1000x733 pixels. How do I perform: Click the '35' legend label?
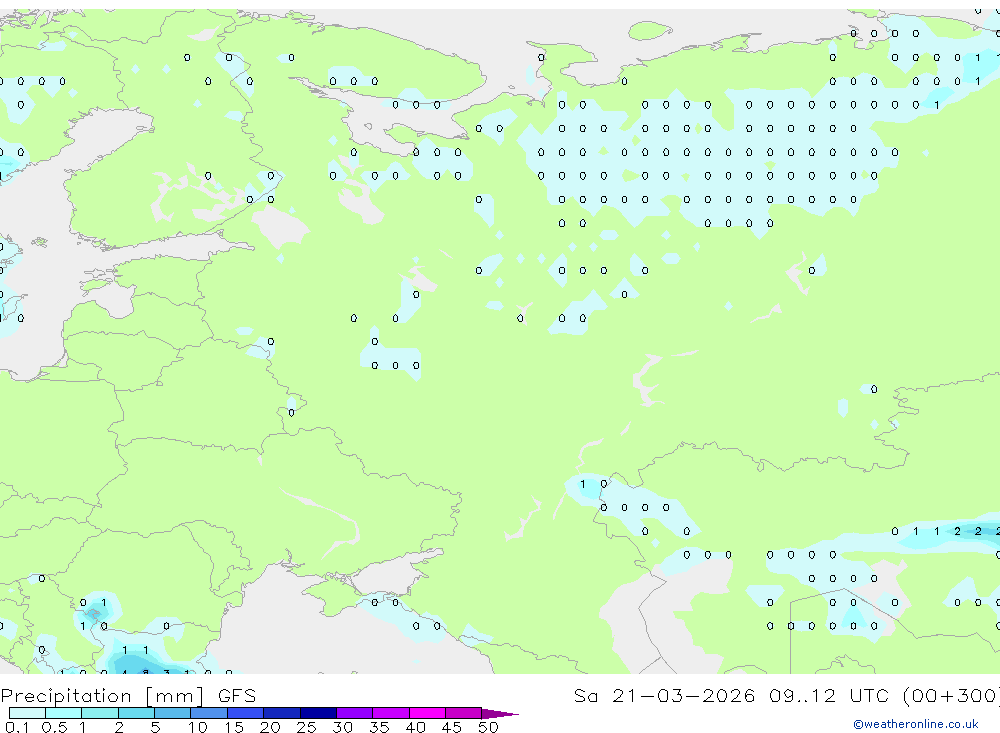[379, 727]
